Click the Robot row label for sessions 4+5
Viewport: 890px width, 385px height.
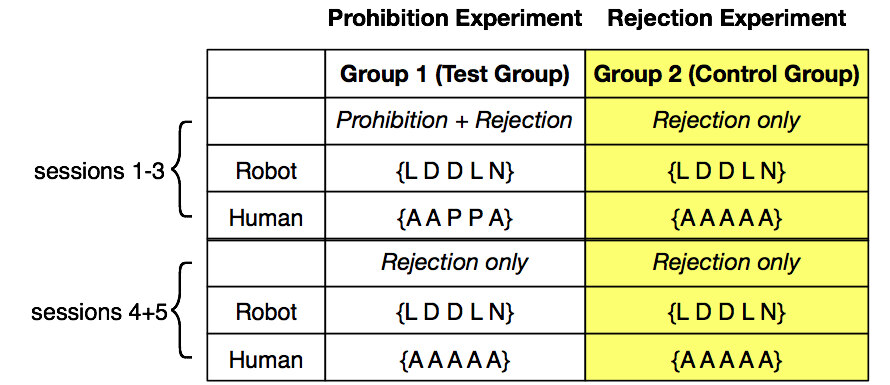[266, 312]
